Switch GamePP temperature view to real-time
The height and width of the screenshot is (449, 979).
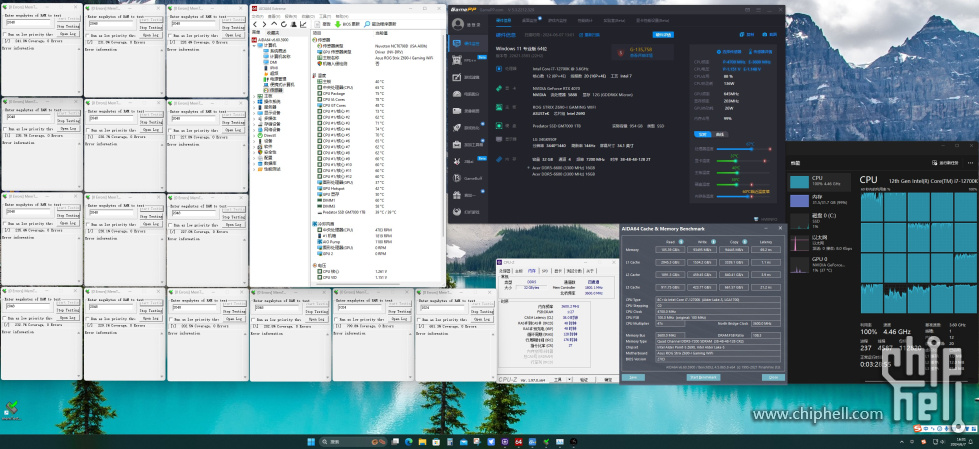coord(702,134)
